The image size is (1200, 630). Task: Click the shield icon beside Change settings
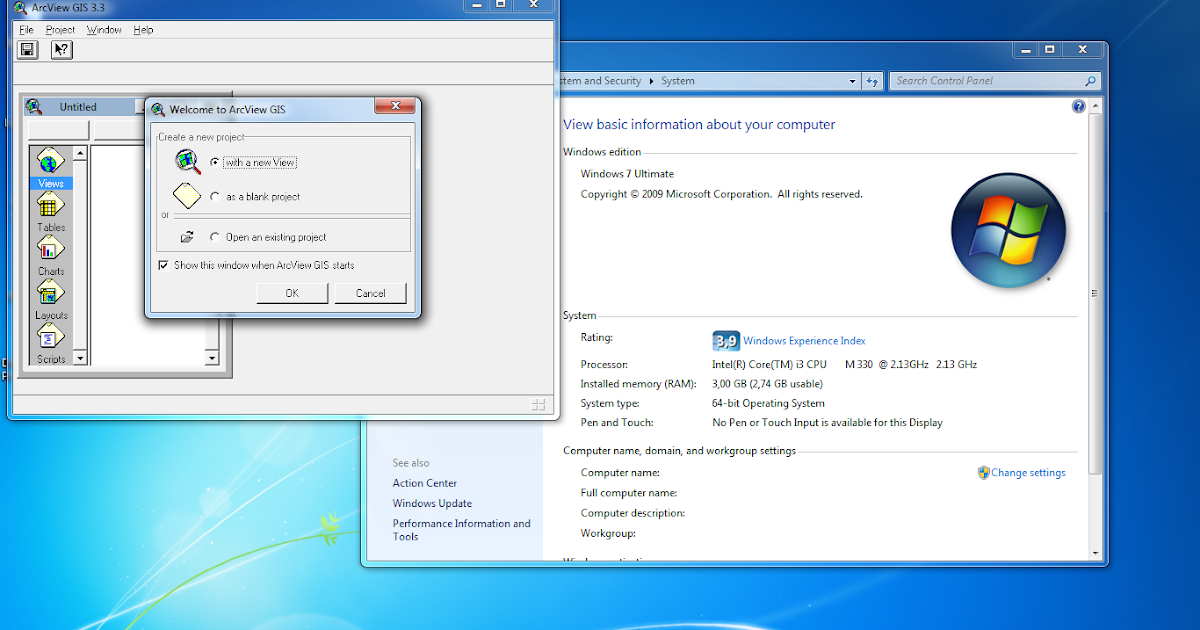point(983,473)
